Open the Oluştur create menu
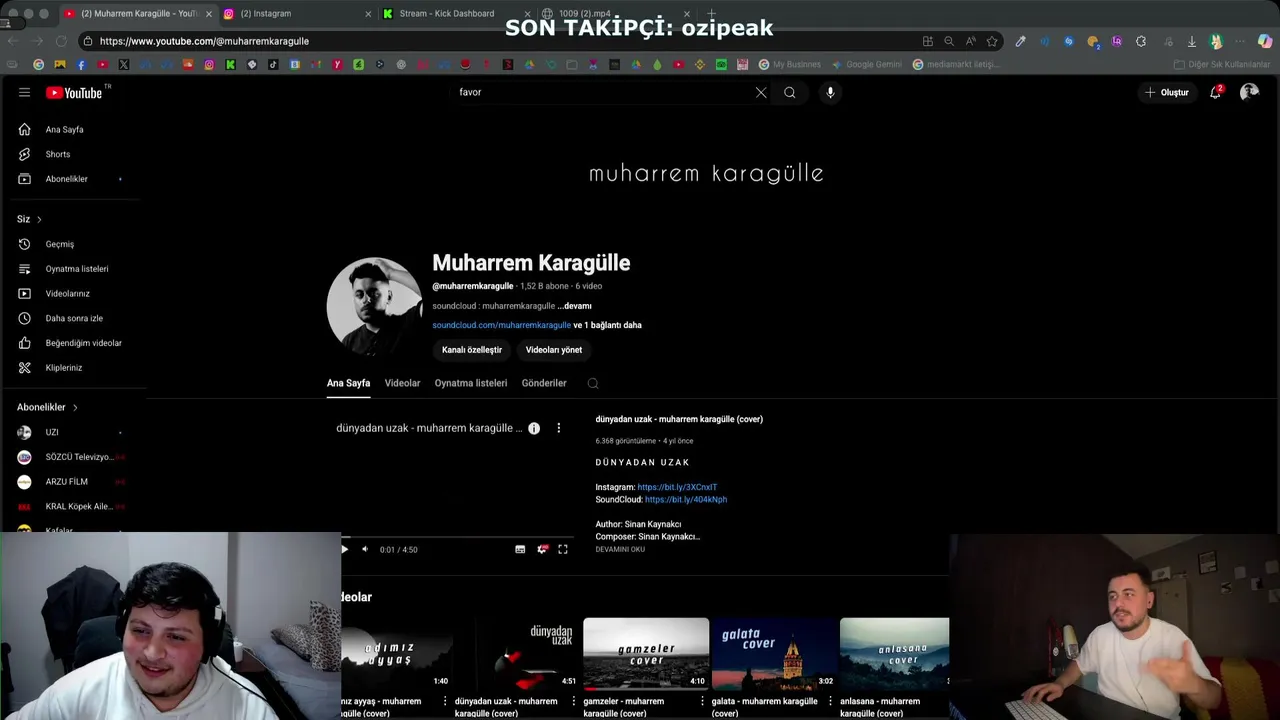Viewport: 1280px width, 720px height. point(1167,92)
